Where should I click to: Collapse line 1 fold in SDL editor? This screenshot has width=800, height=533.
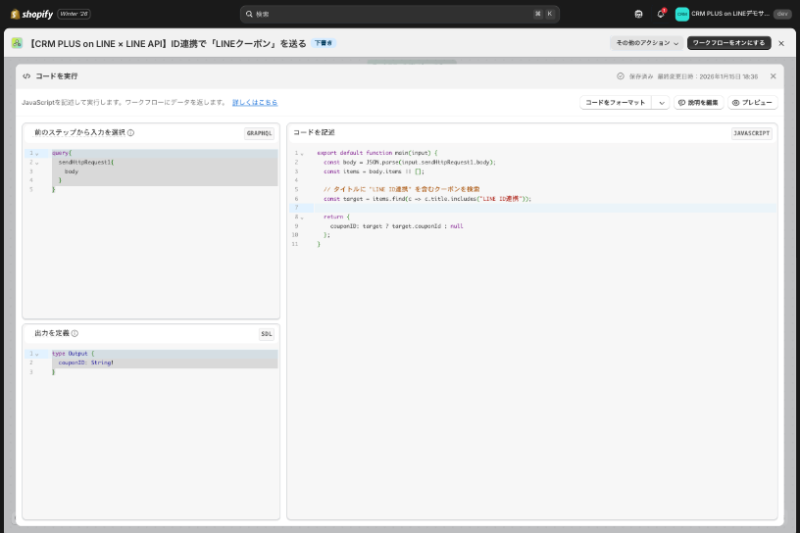click(x=37, y=354)
